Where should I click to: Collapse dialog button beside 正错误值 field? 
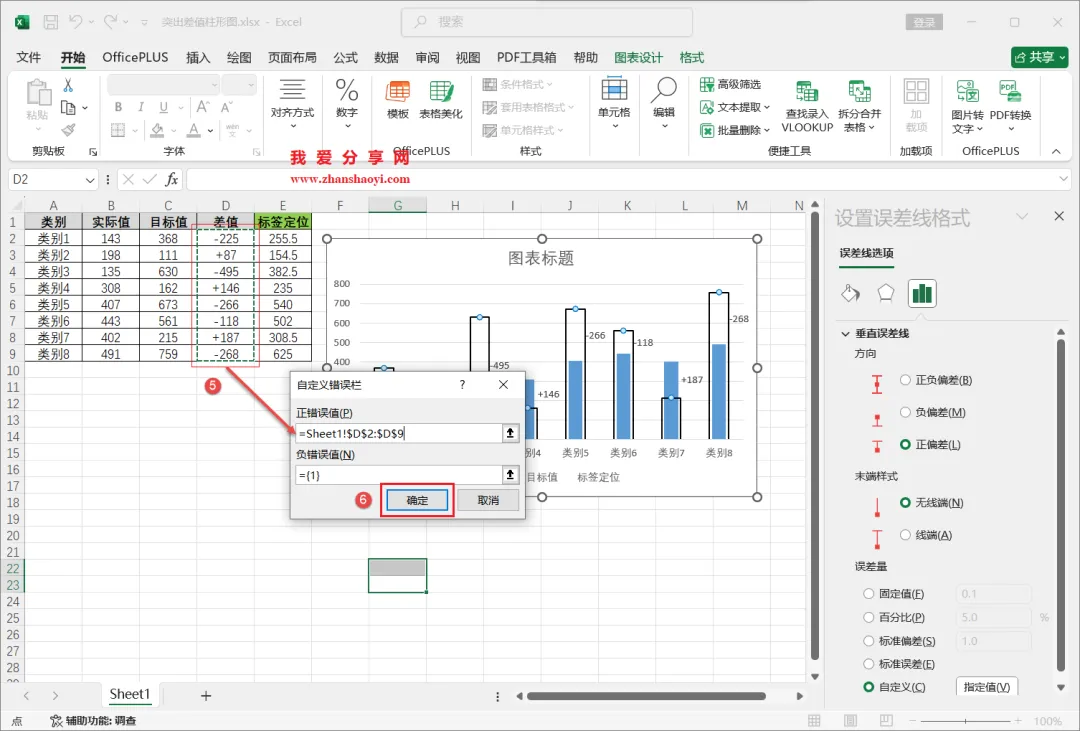tap(510, 433)
